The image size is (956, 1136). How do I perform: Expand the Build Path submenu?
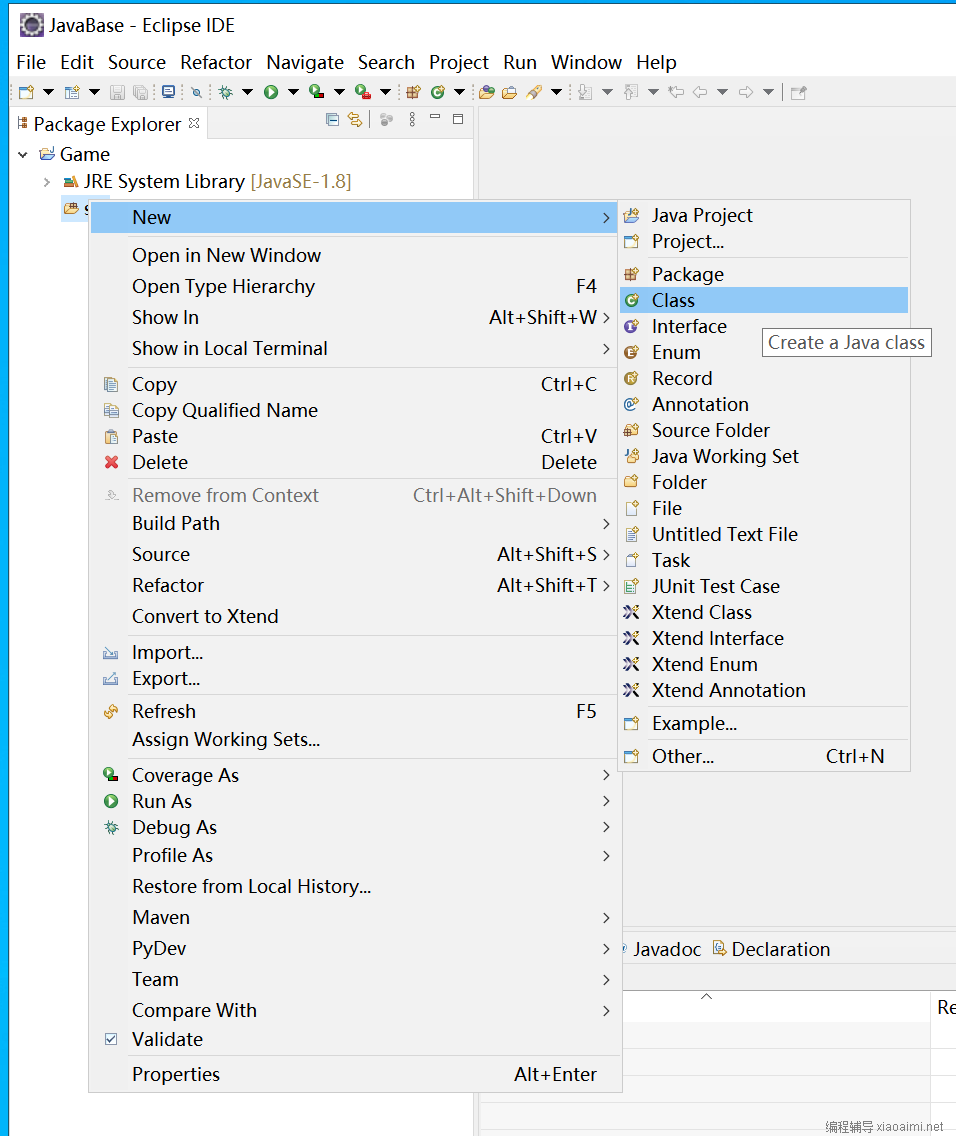[x=355, y=523]
